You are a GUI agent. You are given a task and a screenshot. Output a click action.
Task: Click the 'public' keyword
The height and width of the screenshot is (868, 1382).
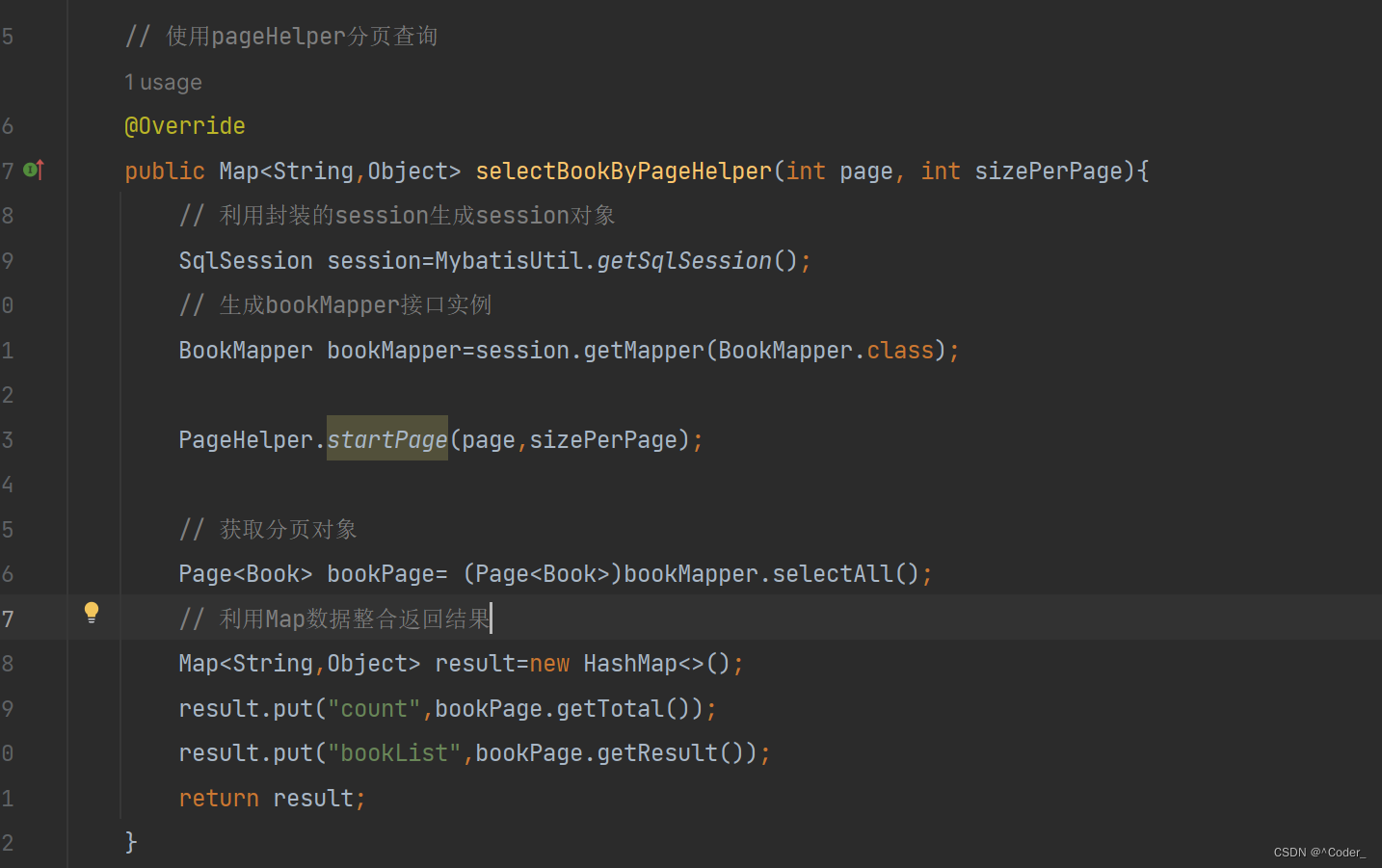(165, 171)
